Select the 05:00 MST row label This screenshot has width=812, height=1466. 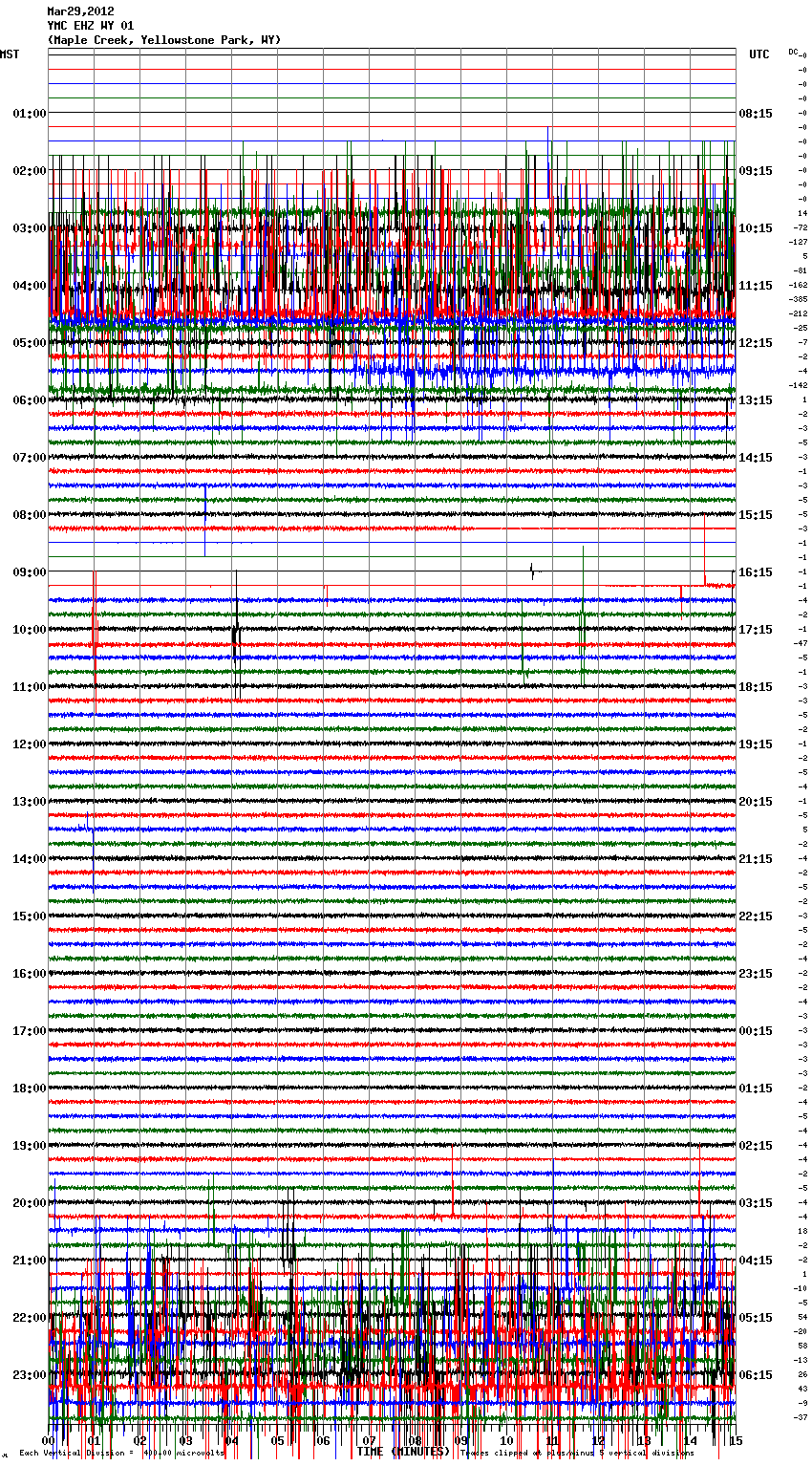30,343
